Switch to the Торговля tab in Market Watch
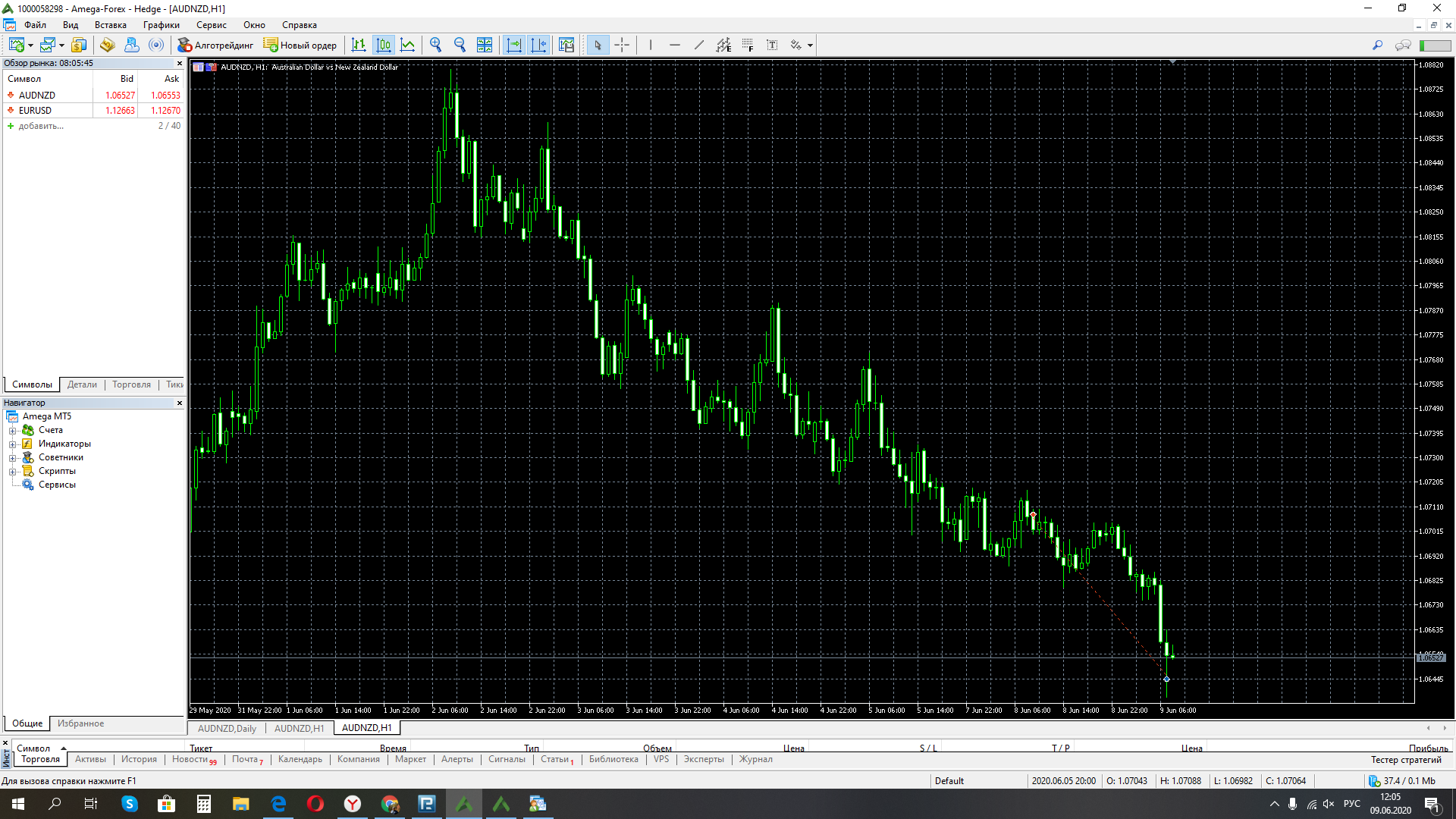Viewport: 1456px width, 819px height. [x=131, y=384]
